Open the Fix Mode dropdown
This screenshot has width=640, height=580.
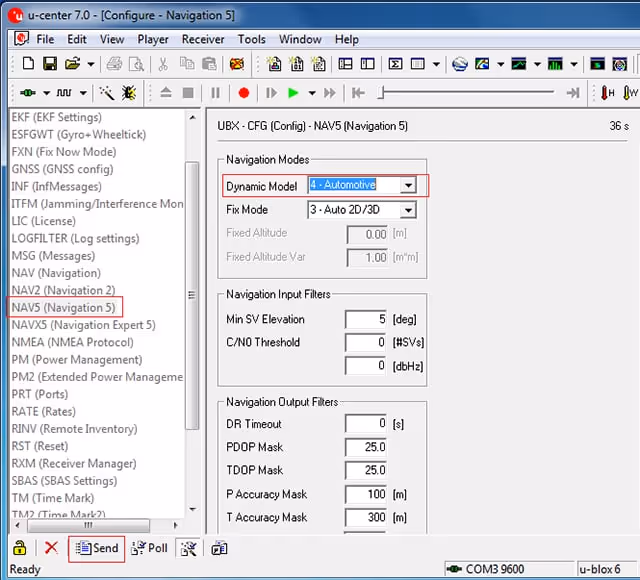click(x=408, y=211)
